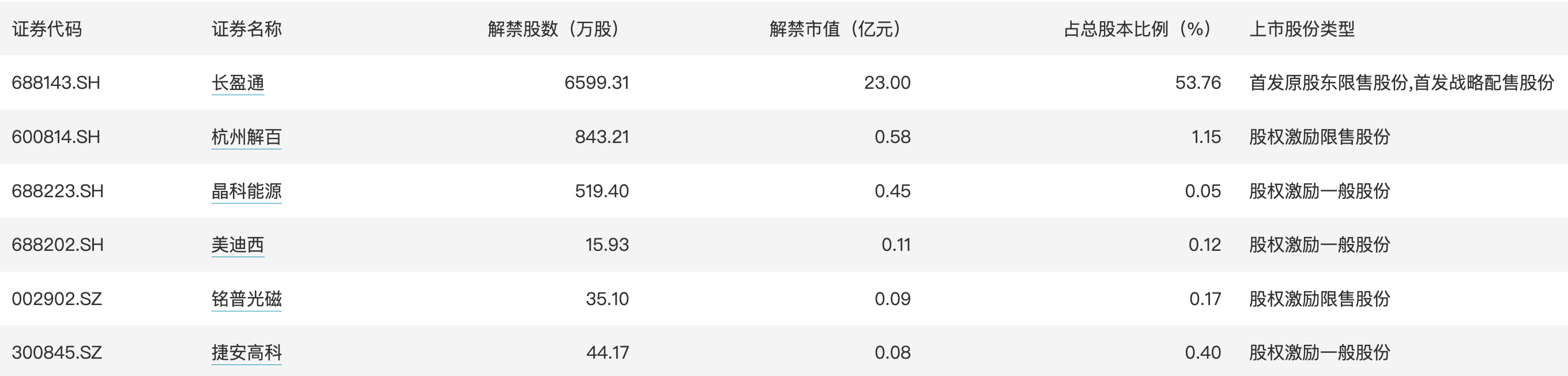The height and width of the screenshot is (376, 1568).
Task: Click the 晶科能源 stock name link
Action: [x=246, y=191]
